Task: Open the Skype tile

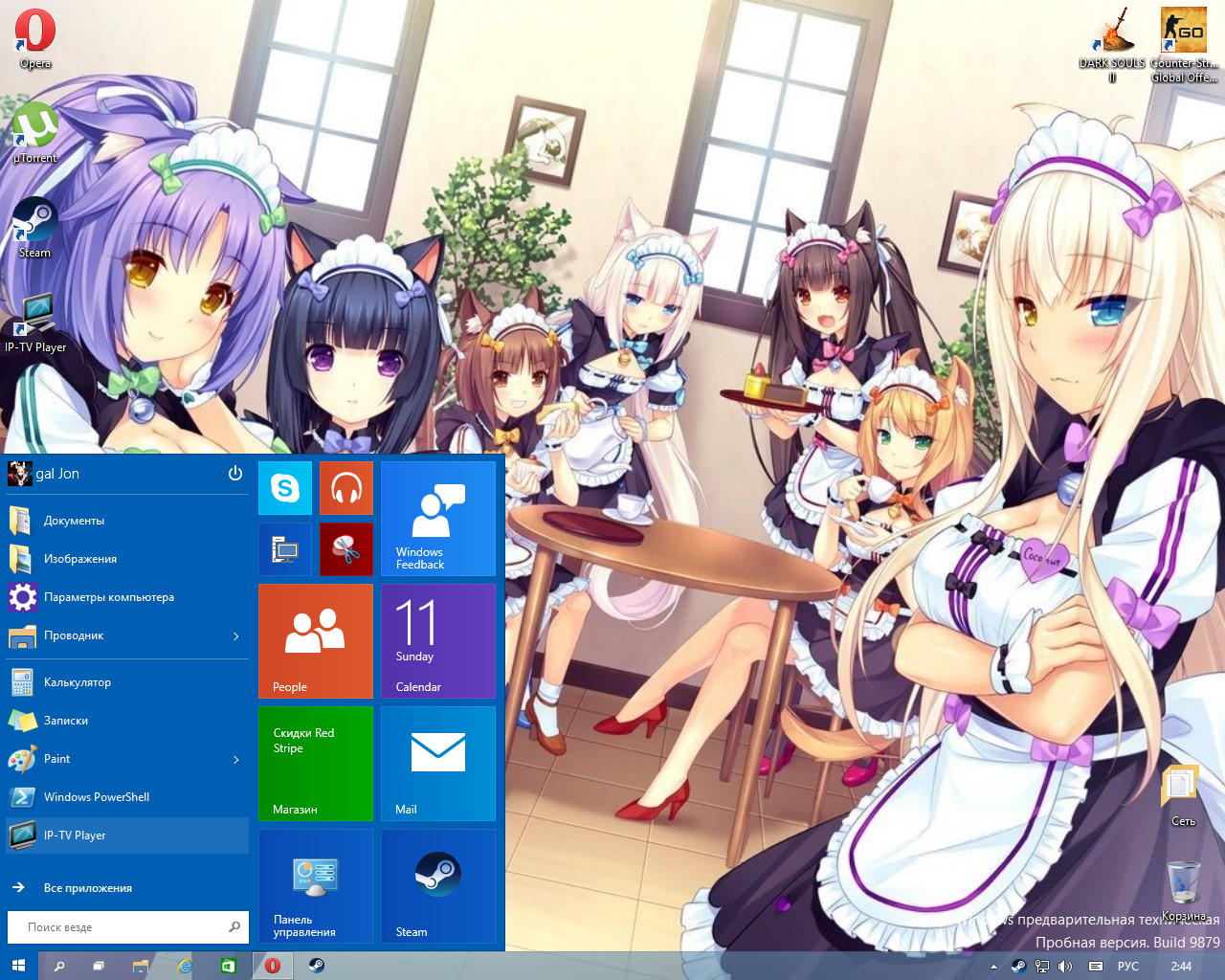Action: (285, 488)
